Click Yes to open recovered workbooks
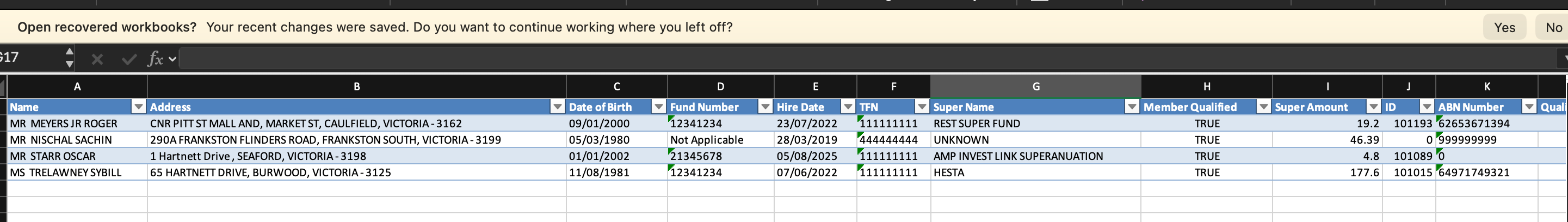1568x222 pixels. coord(1504,27)
